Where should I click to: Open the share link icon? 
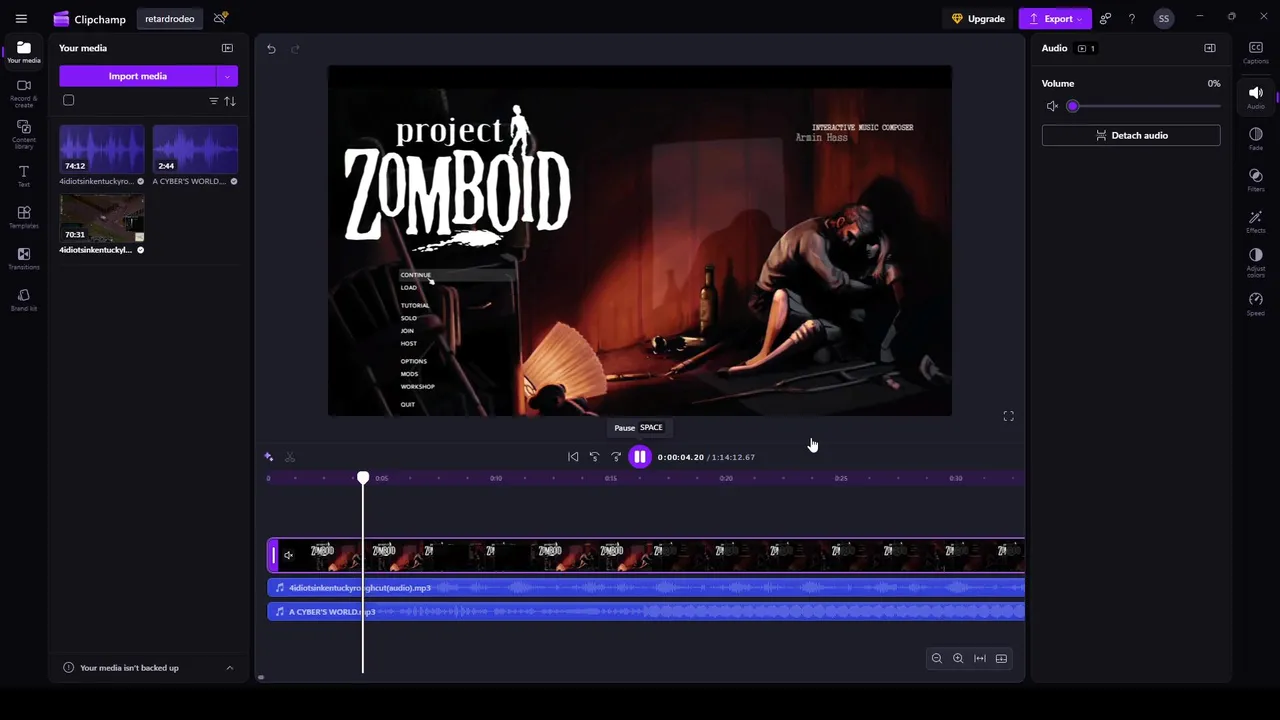[1105, 19]
